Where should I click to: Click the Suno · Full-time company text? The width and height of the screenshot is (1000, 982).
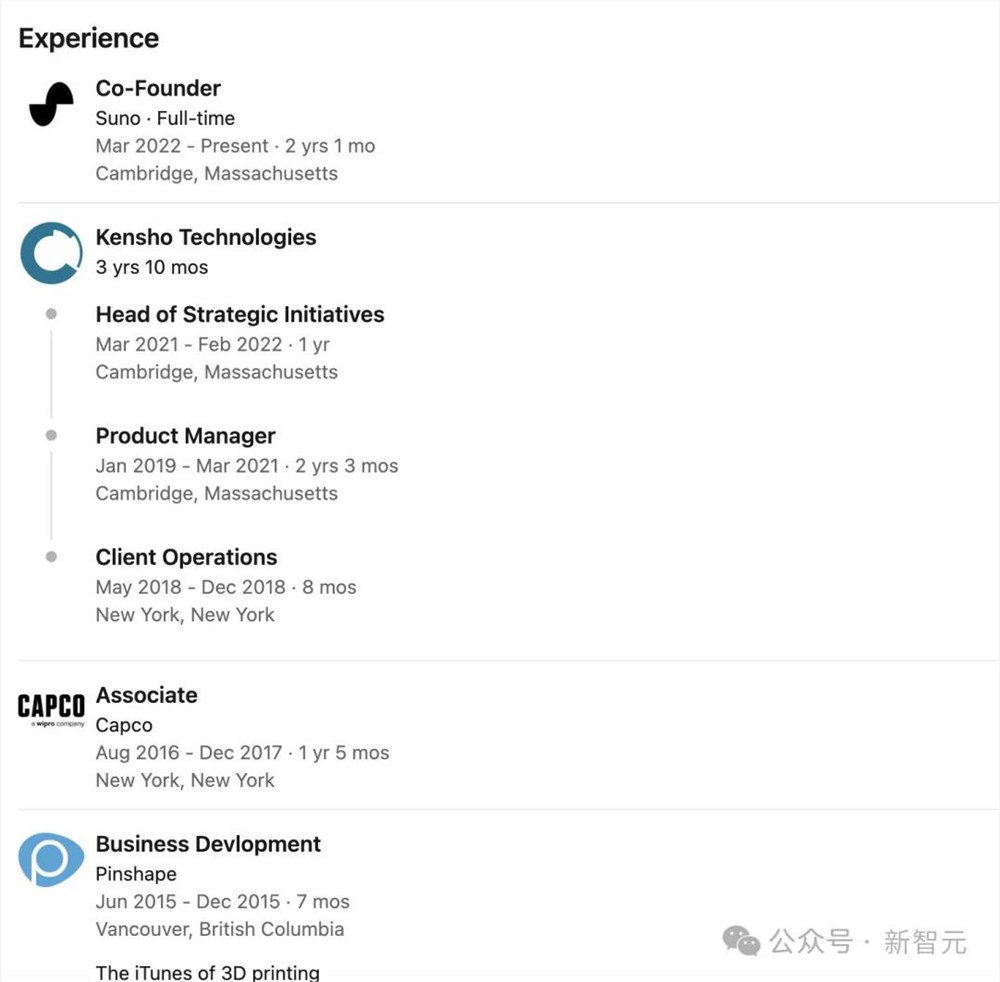(x=165, y=118)
